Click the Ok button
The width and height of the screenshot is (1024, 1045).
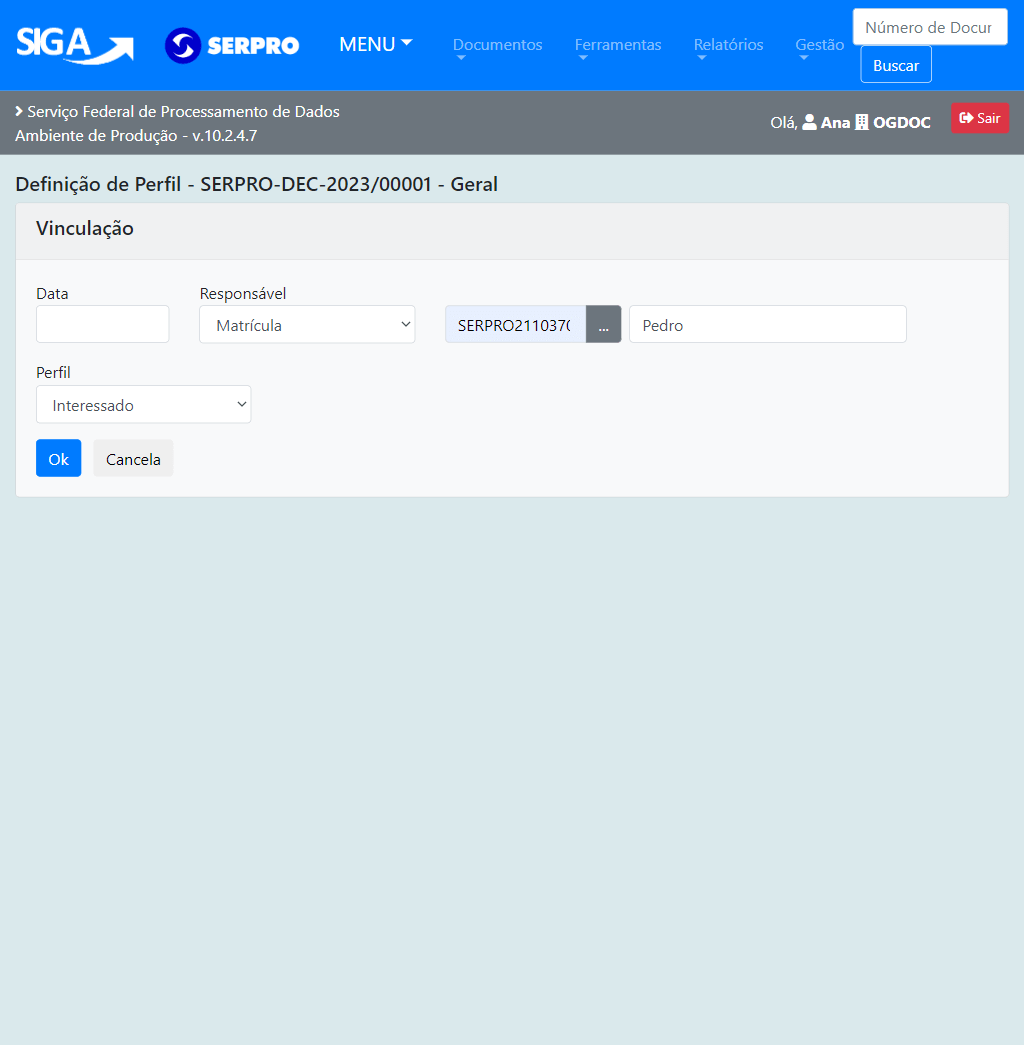pos(59,458)
